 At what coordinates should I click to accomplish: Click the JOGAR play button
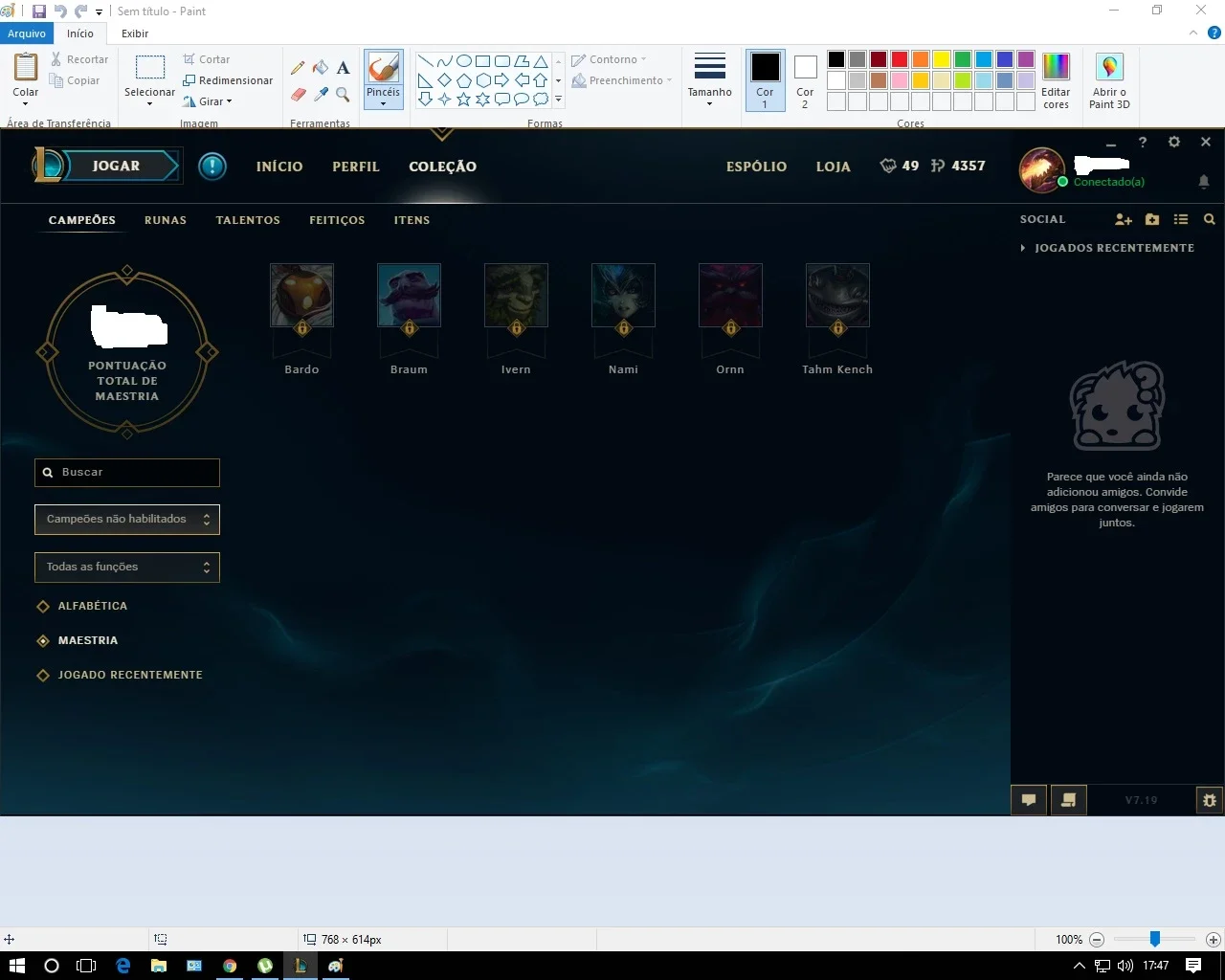pyautogui.click(x=116, y=166)
